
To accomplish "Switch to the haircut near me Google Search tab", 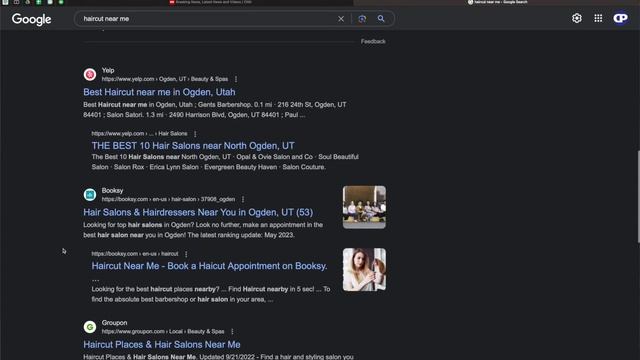I will click(497, 2).
